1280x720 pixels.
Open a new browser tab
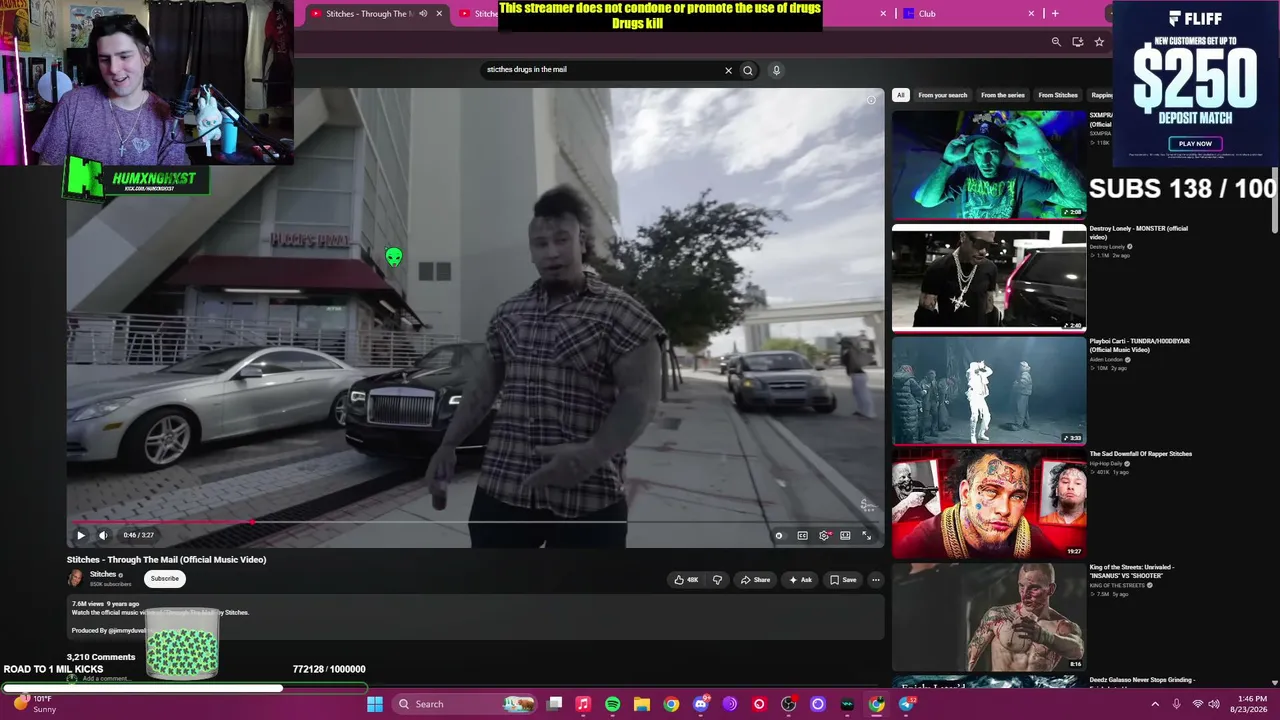pyautogui.click(x=1054, y=14)
